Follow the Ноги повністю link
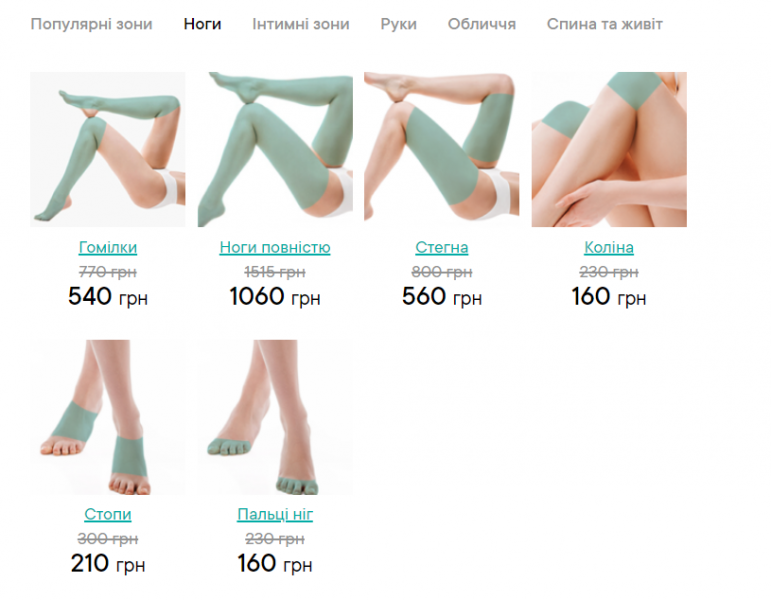This screenshot has height=600, width=771. point(275,247)
